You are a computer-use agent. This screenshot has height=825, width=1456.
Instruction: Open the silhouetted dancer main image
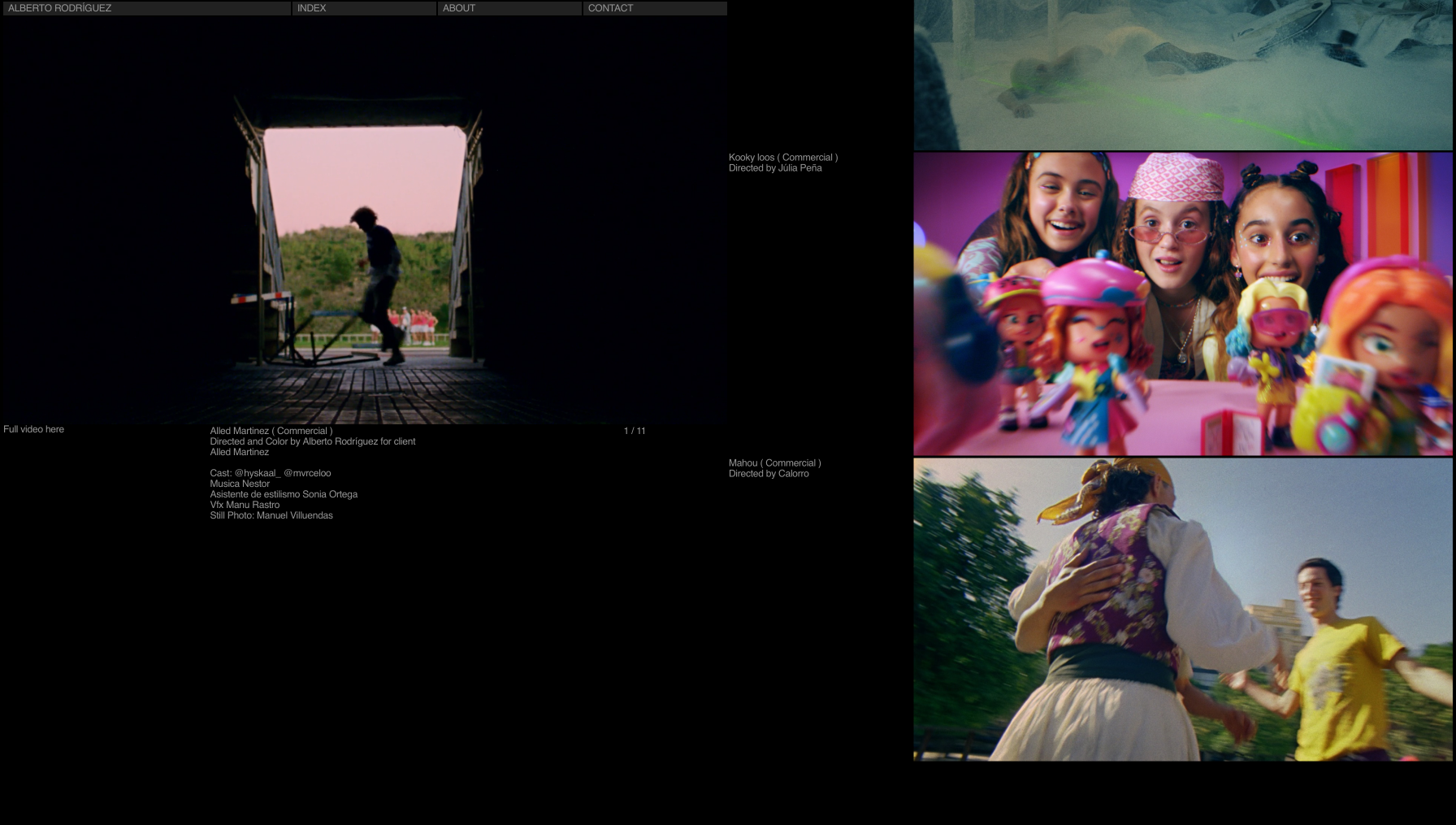362,244
